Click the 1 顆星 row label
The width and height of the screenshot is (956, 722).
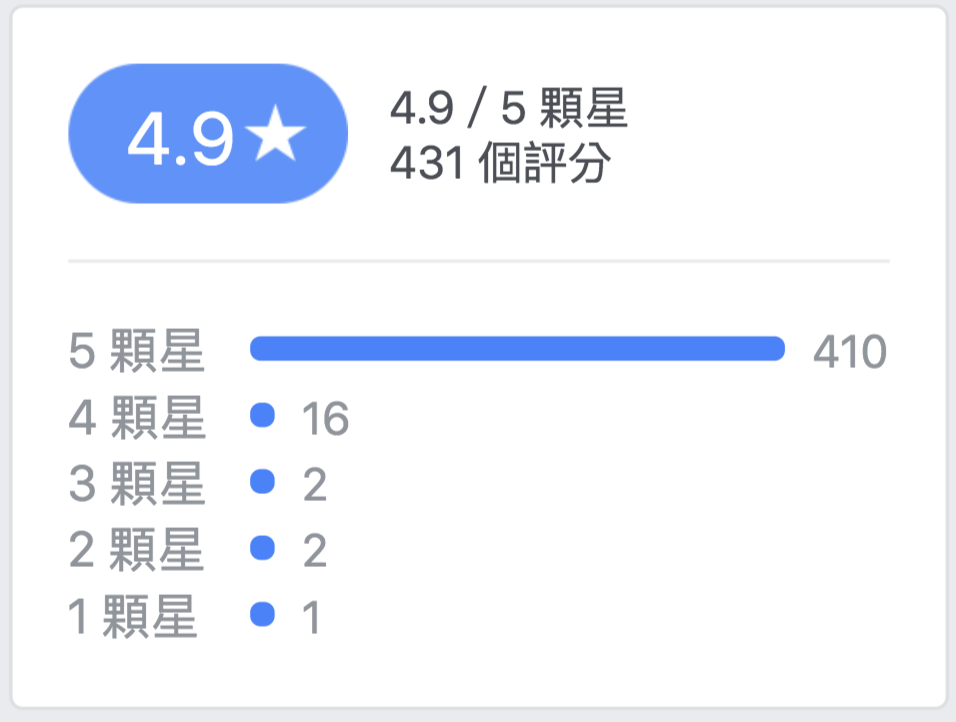(x=132, y=617)
